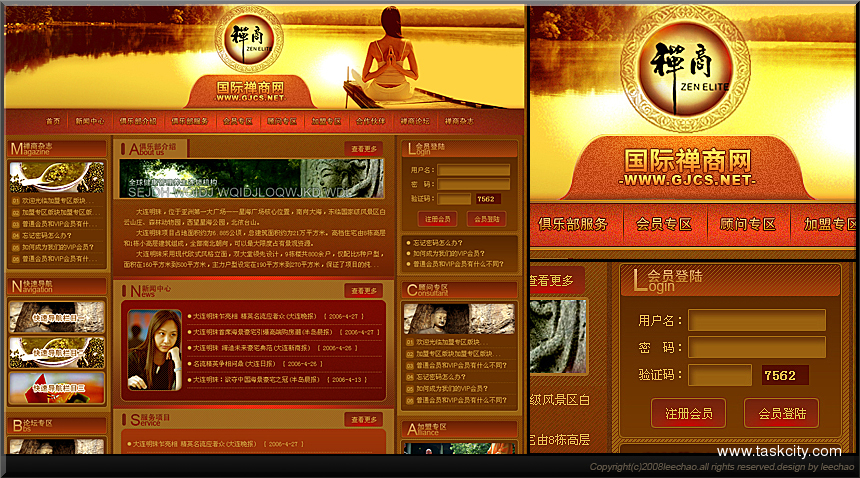Click the www.taskcity.com link
860x478 pixels.
(x=783, y=452)
